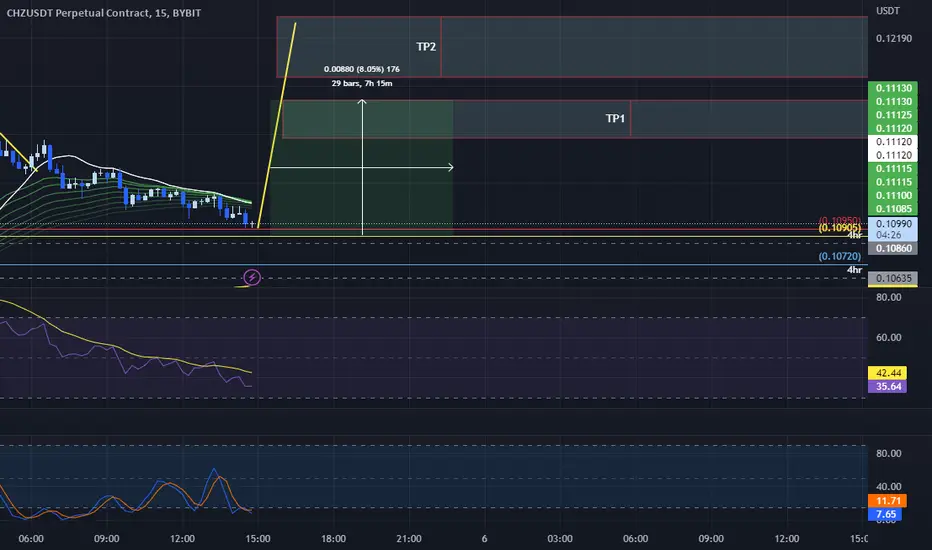This screenshot has width=932, height=550.
Task: Select the blue (0.10720) level label
Action: [839, 256]
